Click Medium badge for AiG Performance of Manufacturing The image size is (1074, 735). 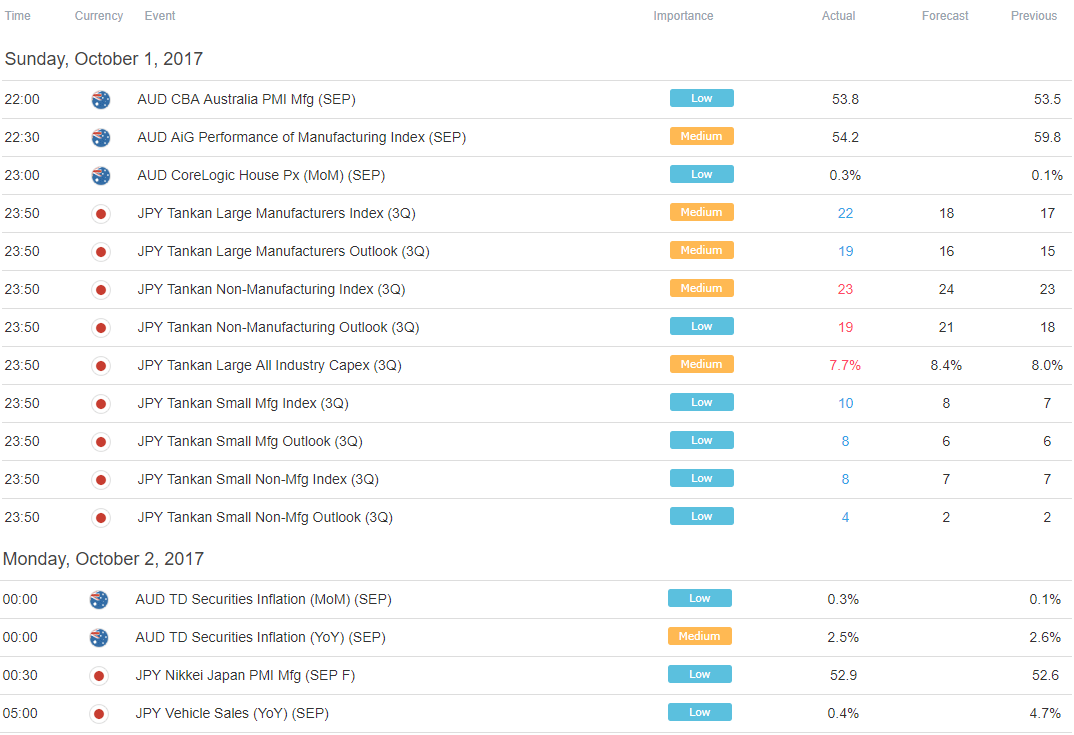tap(701, 136)
